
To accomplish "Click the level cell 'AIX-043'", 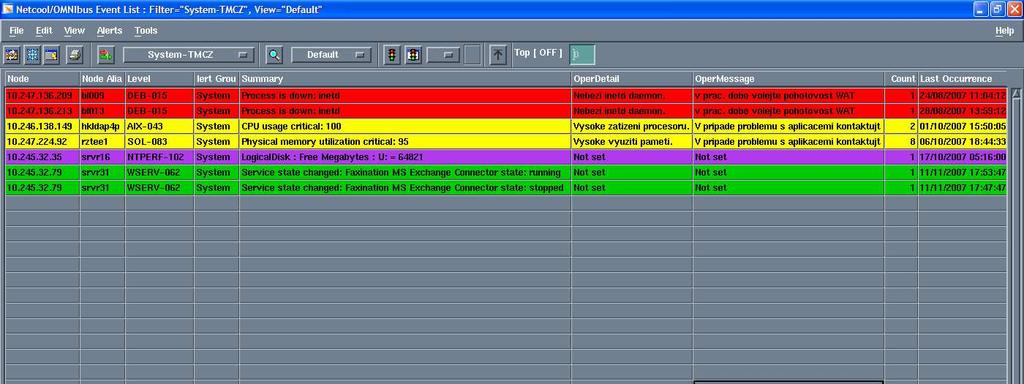I will point(159,126).
